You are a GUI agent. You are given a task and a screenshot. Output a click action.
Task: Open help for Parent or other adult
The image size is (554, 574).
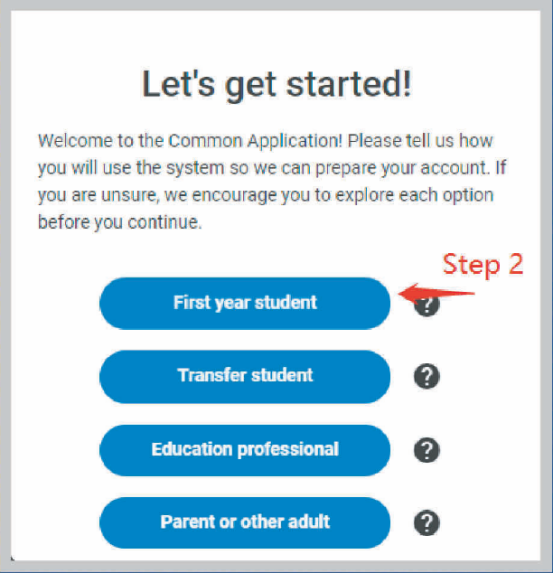tap(427, 523)
